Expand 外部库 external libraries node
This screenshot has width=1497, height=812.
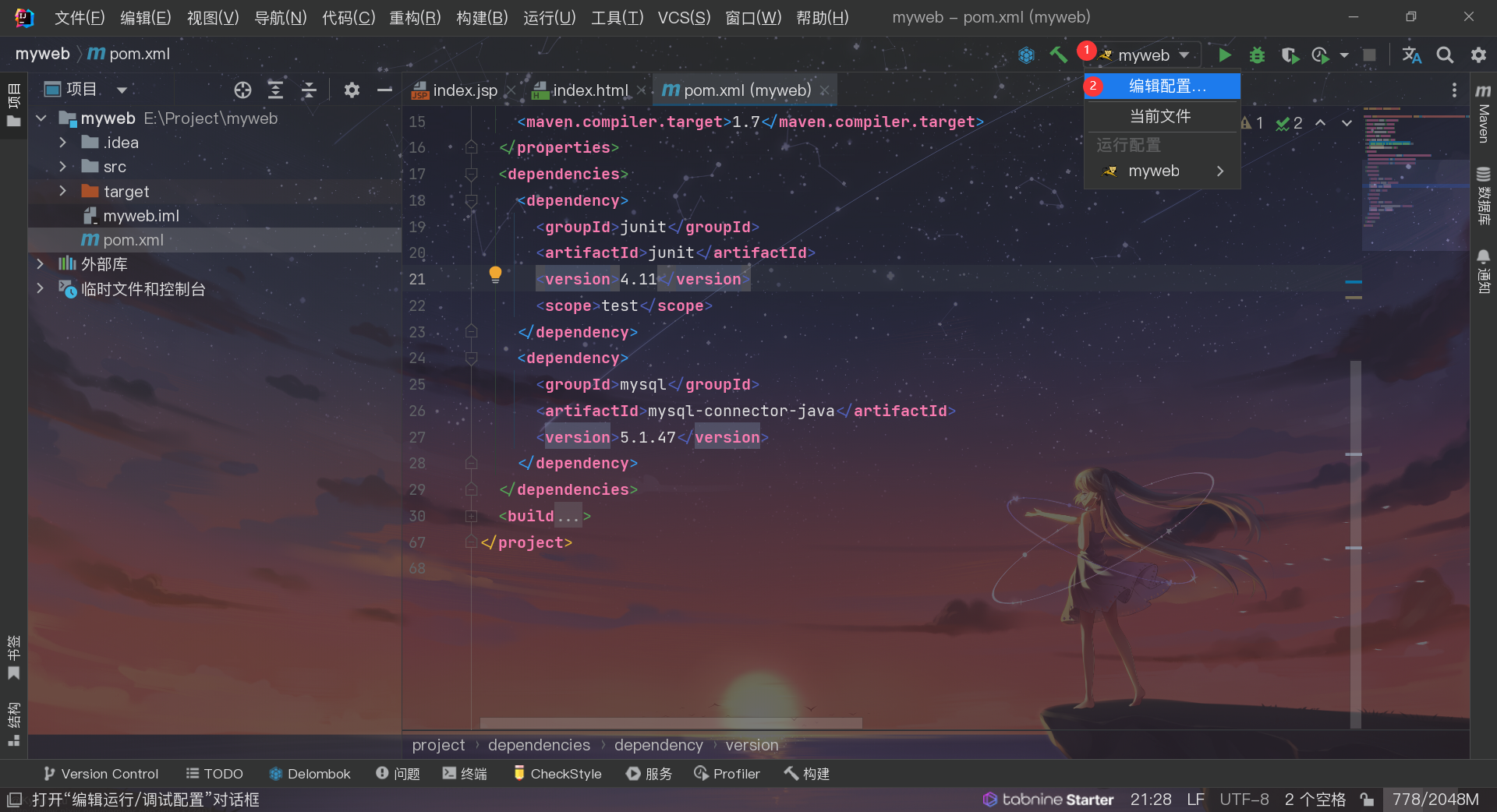coord(40,264)
